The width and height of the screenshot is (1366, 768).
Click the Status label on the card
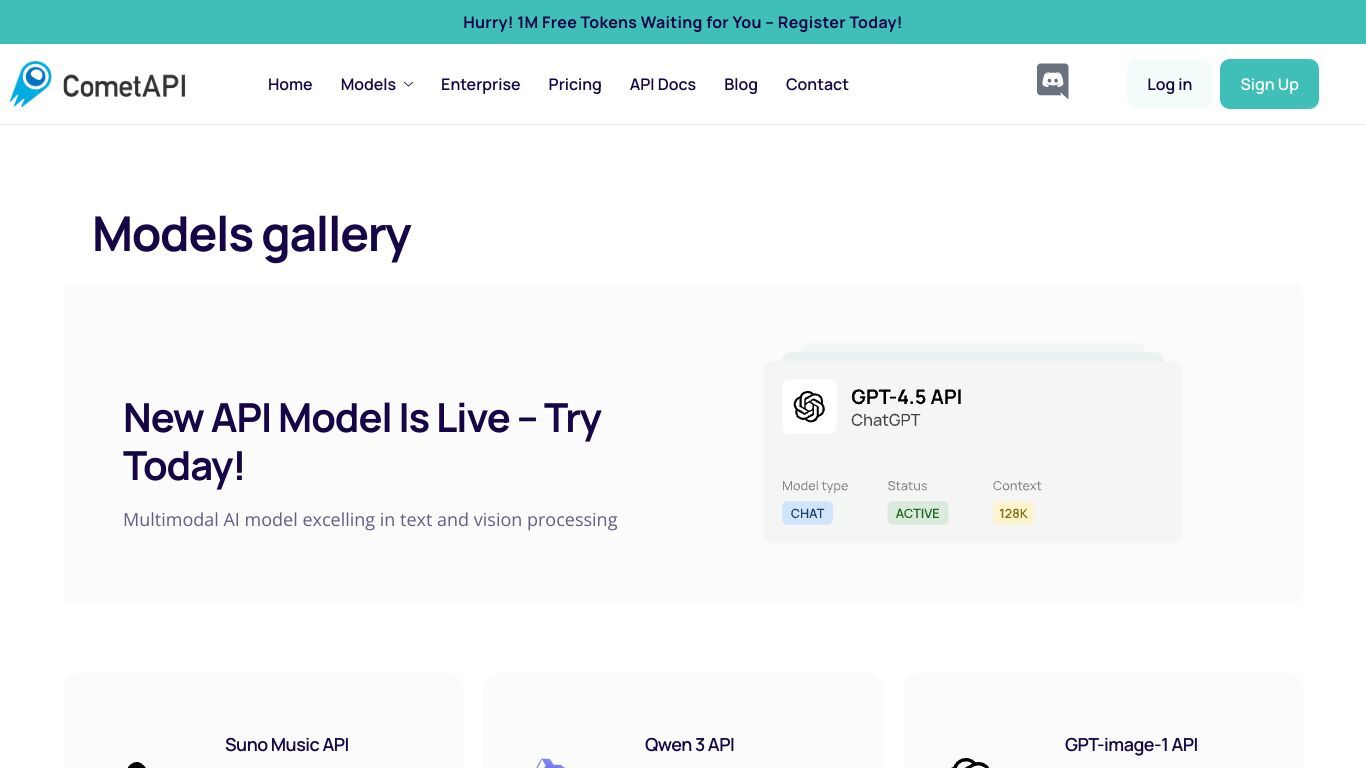tap(907, 486)
